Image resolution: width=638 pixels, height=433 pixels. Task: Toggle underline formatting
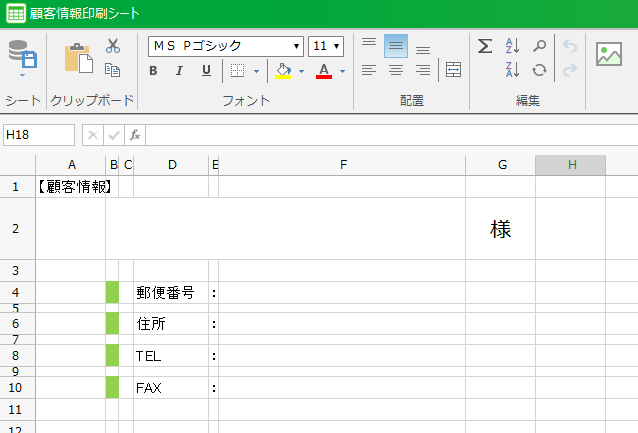coord(206,70)
